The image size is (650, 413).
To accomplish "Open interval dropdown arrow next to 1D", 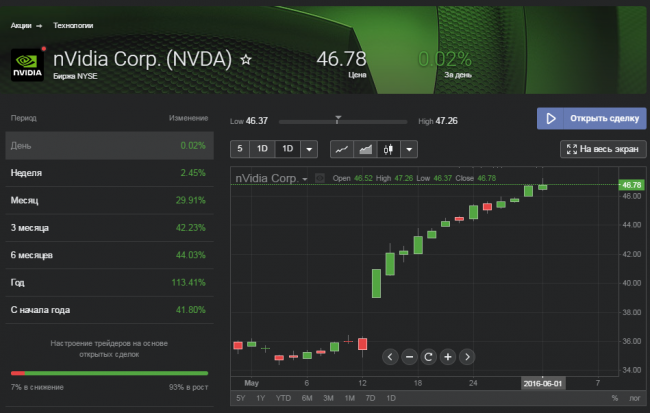I will [309, 149].
